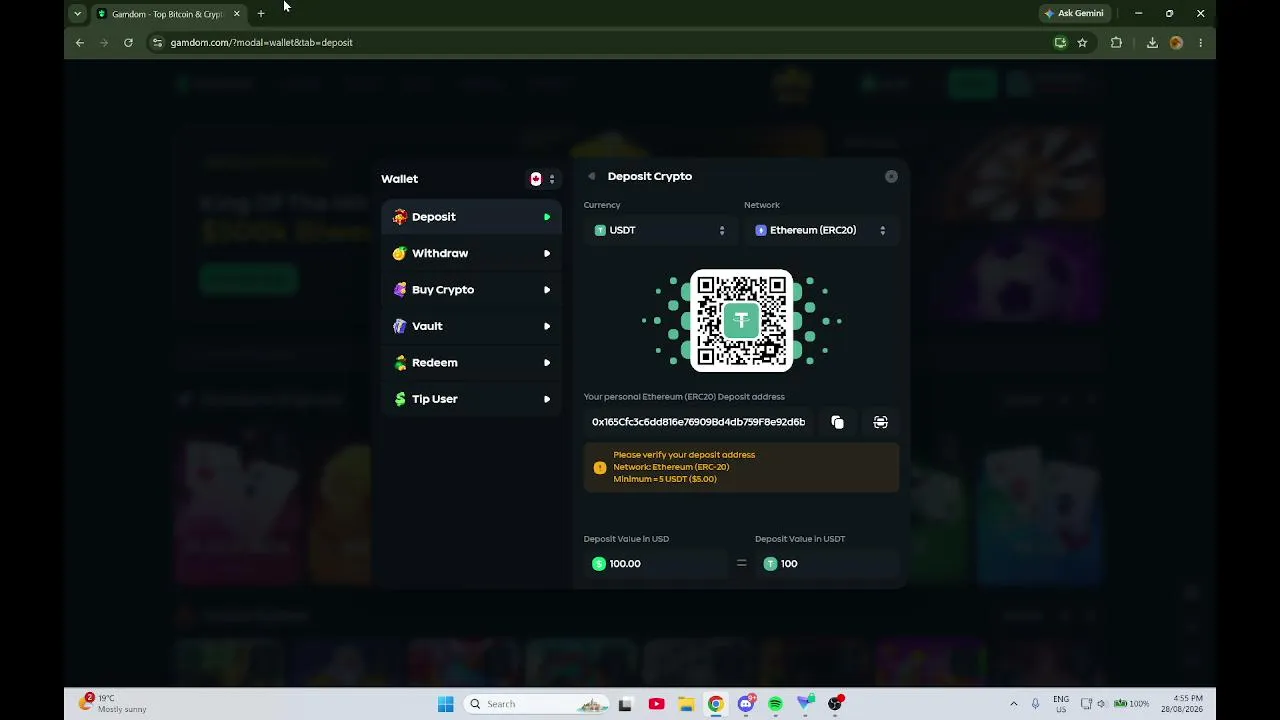Go back in the browser
This screenshot has height=720, width=1280.
(x=80, y=43)
